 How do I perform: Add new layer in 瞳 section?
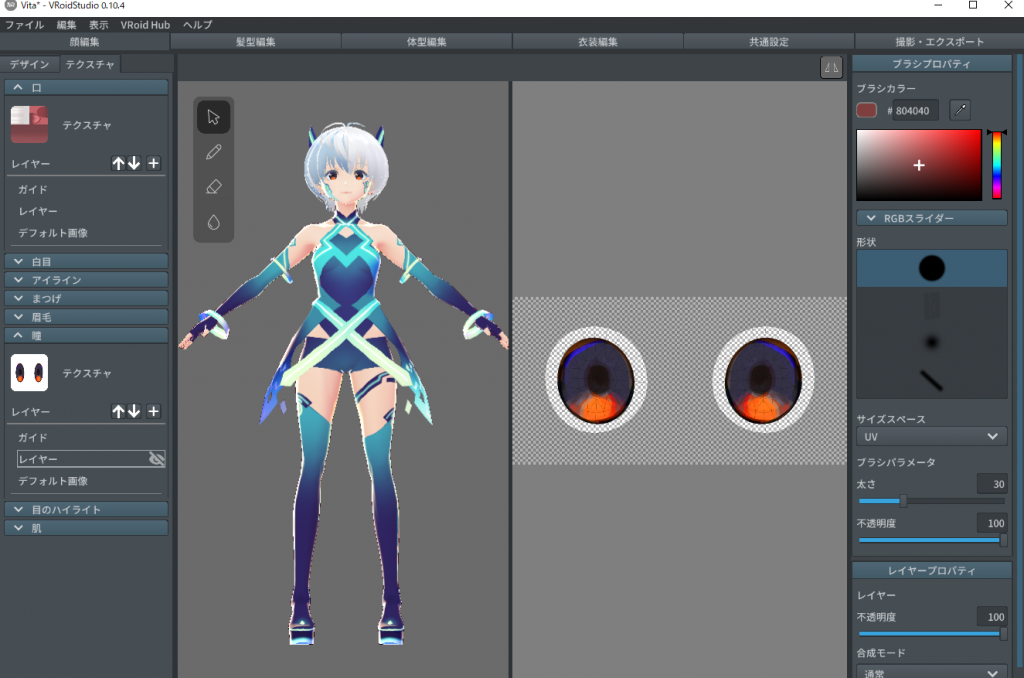[154, 411]
